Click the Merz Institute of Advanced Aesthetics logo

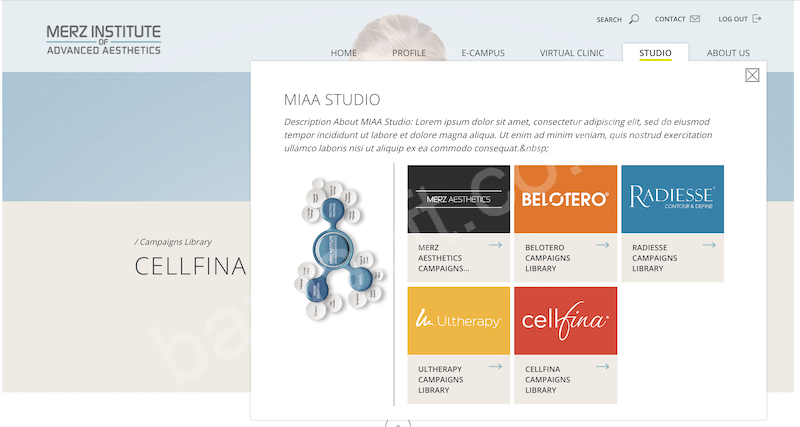tap(104, 40)
